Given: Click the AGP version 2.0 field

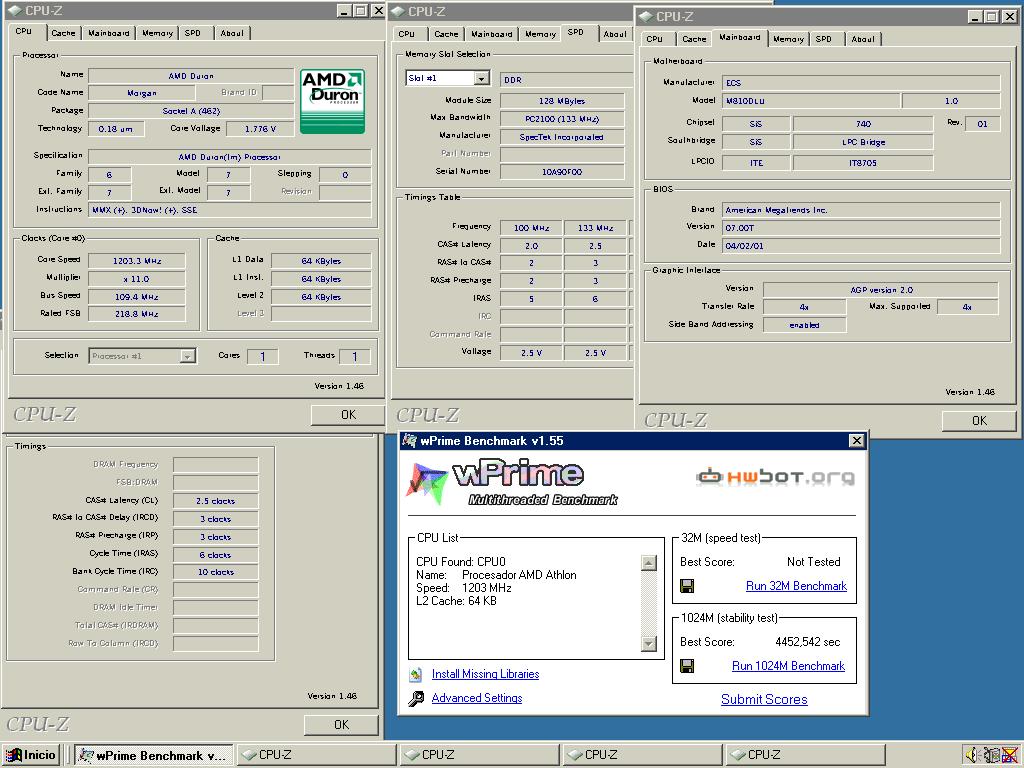Looking at the screenshot, I should click(x=880, y=290).
